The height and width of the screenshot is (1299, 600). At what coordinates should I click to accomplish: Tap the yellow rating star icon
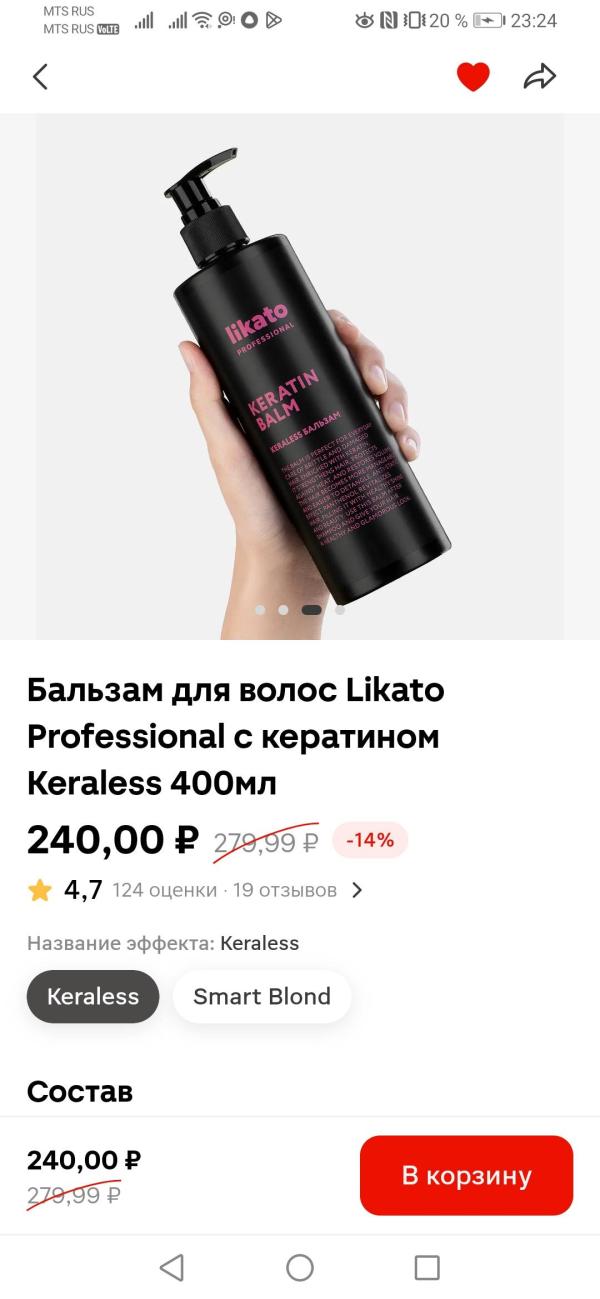[40, 890]
